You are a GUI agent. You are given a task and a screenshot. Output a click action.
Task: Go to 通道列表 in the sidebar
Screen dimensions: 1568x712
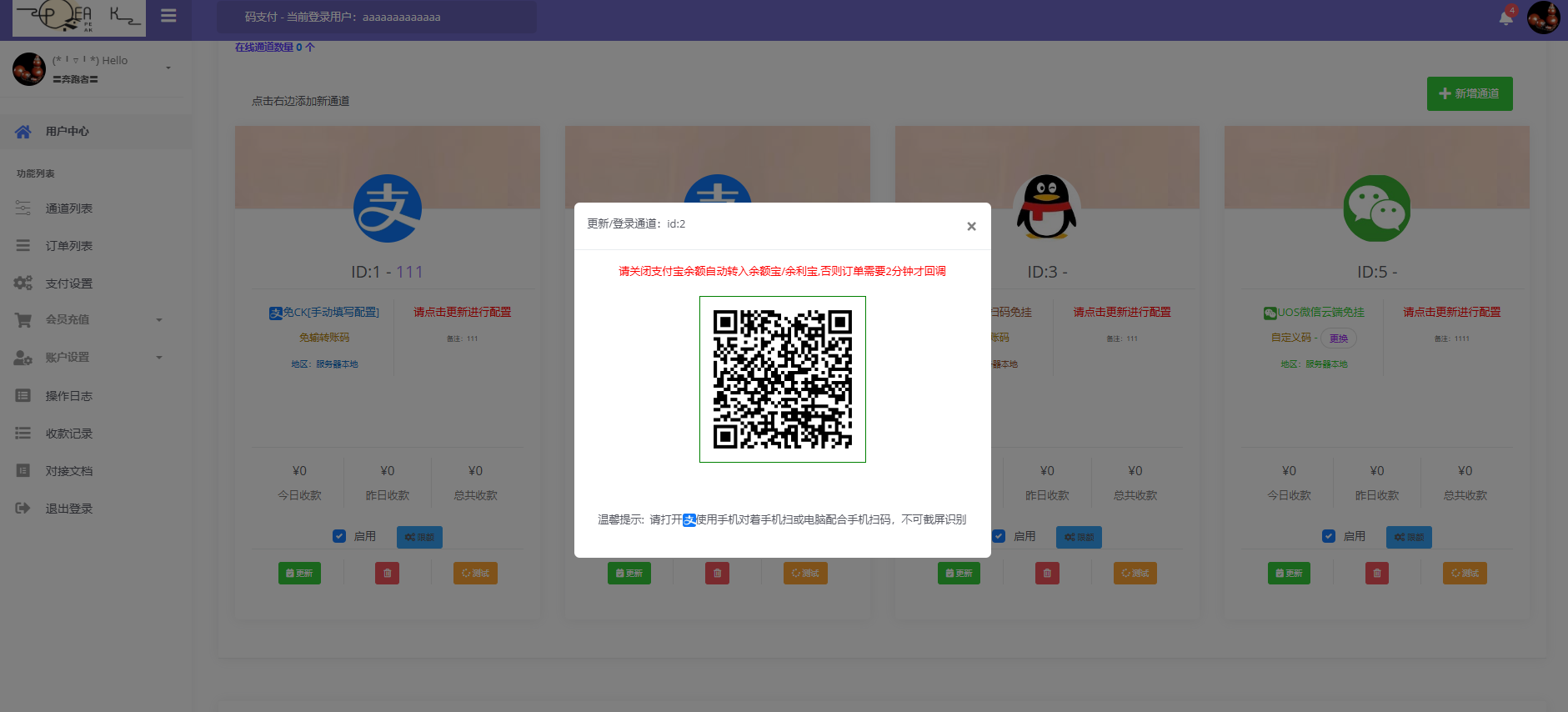pos(68,208)
